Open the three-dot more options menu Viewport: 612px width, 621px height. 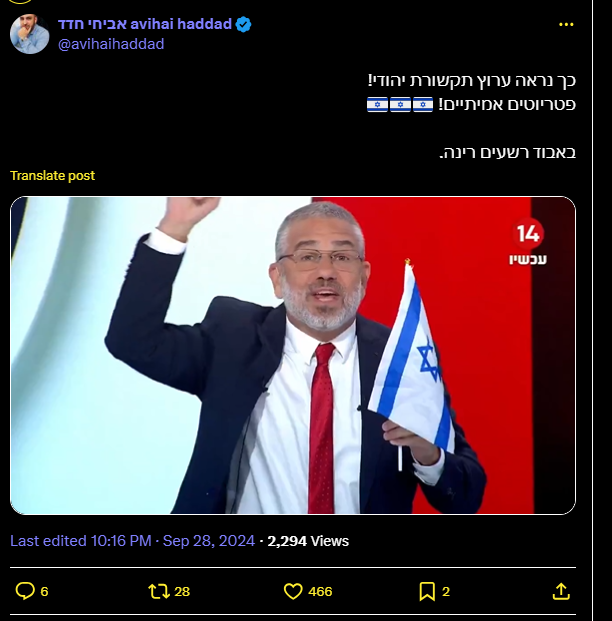[x=566, y=25]
